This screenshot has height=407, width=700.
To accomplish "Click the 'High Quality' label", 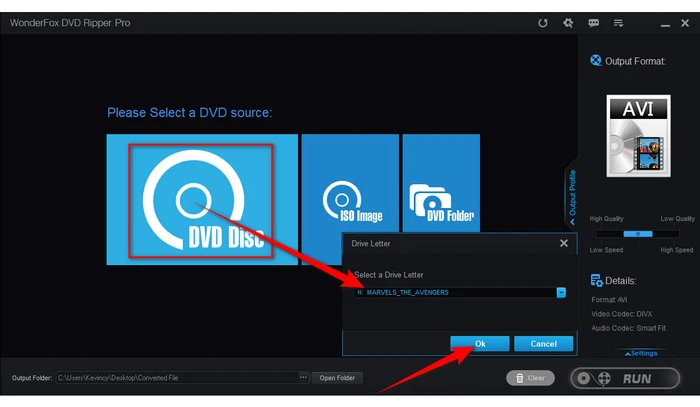I will coord(606,219).
